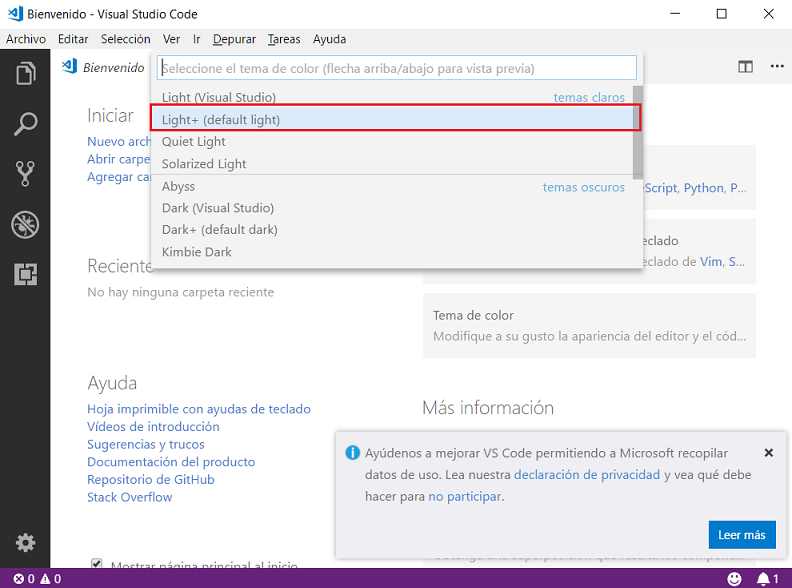The image size is (792, 588).
Task: Click the Abrir carpeta link
Action: (x=119, y=159)
